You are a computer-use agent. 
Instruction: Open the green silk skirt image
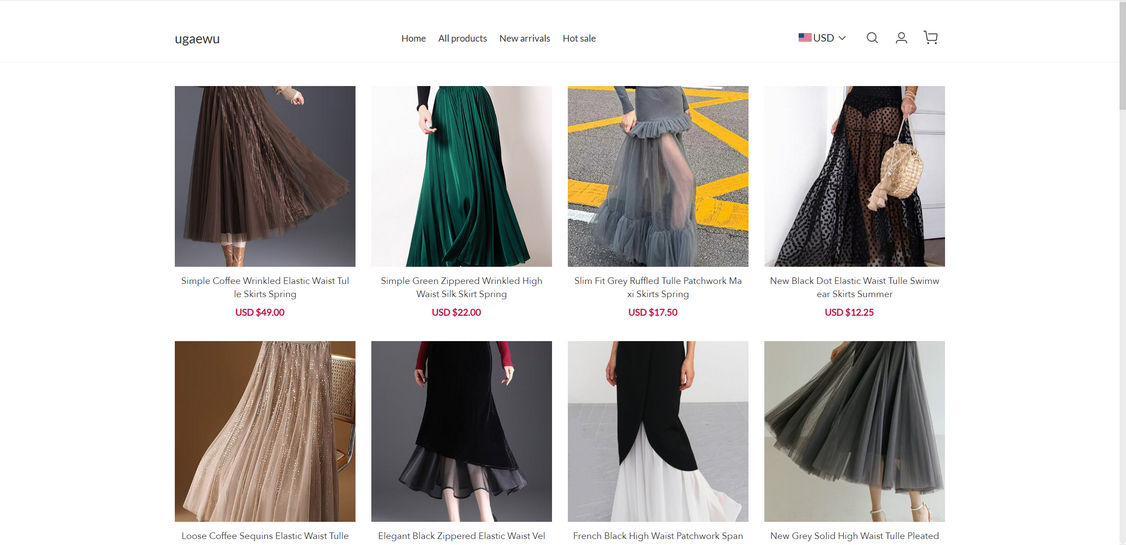pos(462,177)
